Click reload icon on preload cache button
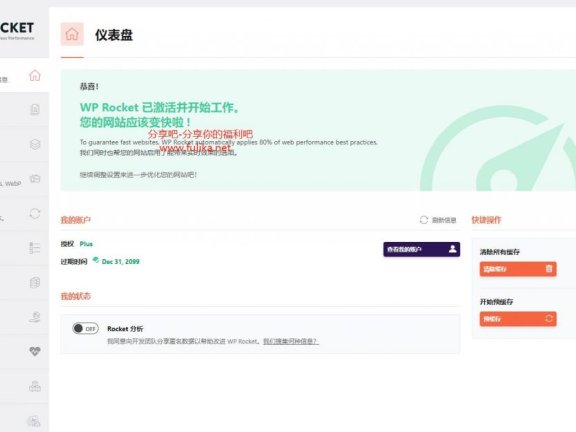Screen dimensions: 576x432 click(x=549, y=318)
